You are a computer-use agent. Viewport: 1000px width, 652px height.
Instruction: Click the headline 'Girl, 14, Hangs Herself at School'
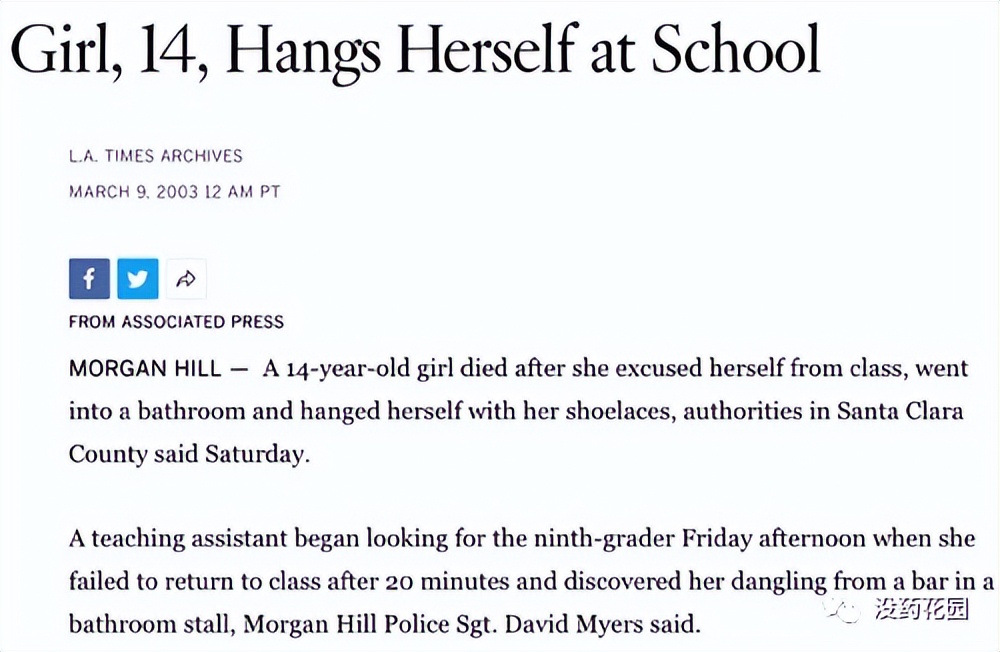point(415,49)
